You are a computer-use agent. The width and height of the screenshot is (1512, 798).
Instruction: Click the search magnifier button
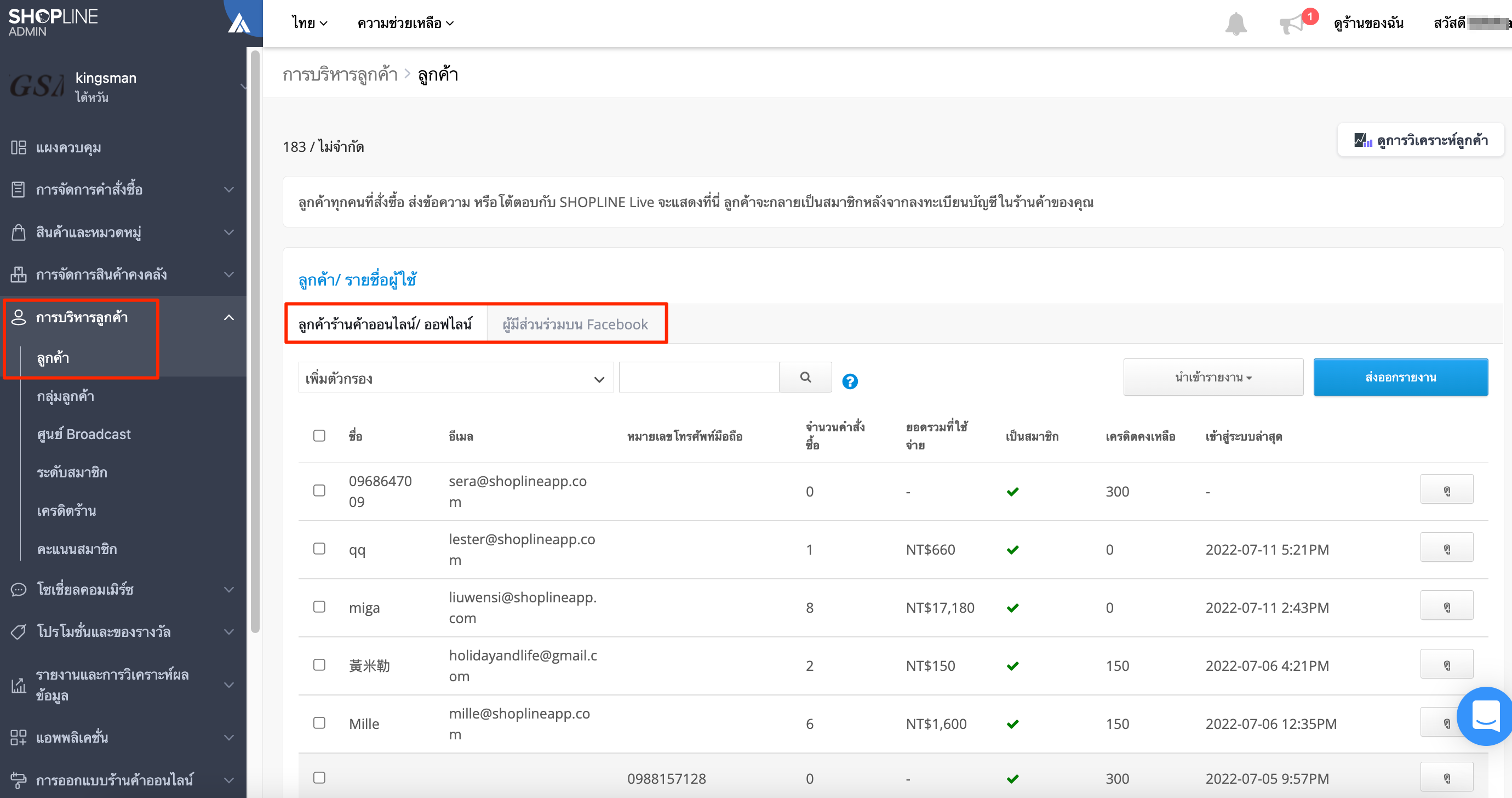[x=805, y=377]
